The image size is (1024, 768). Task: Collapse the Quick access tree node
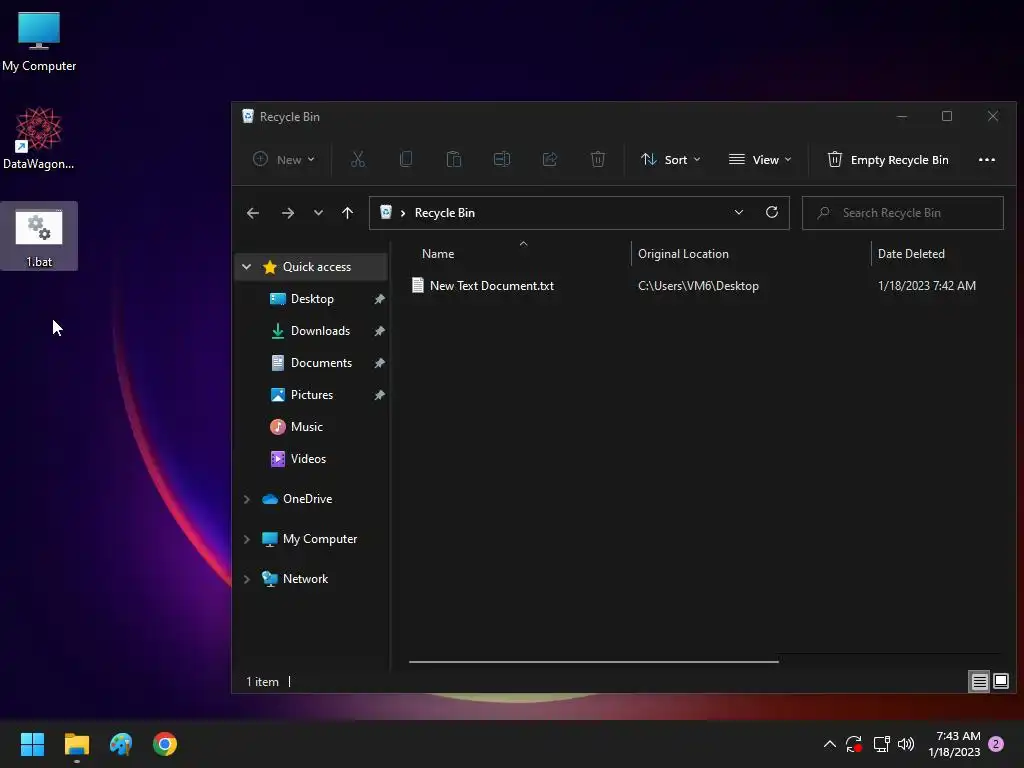coord(246,266)
